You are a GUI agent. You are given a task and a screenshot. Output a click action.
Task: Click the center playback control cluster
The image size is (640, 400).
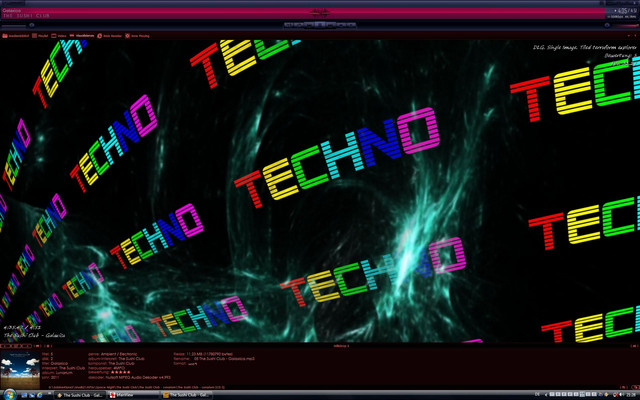click(x=320, y=25)
